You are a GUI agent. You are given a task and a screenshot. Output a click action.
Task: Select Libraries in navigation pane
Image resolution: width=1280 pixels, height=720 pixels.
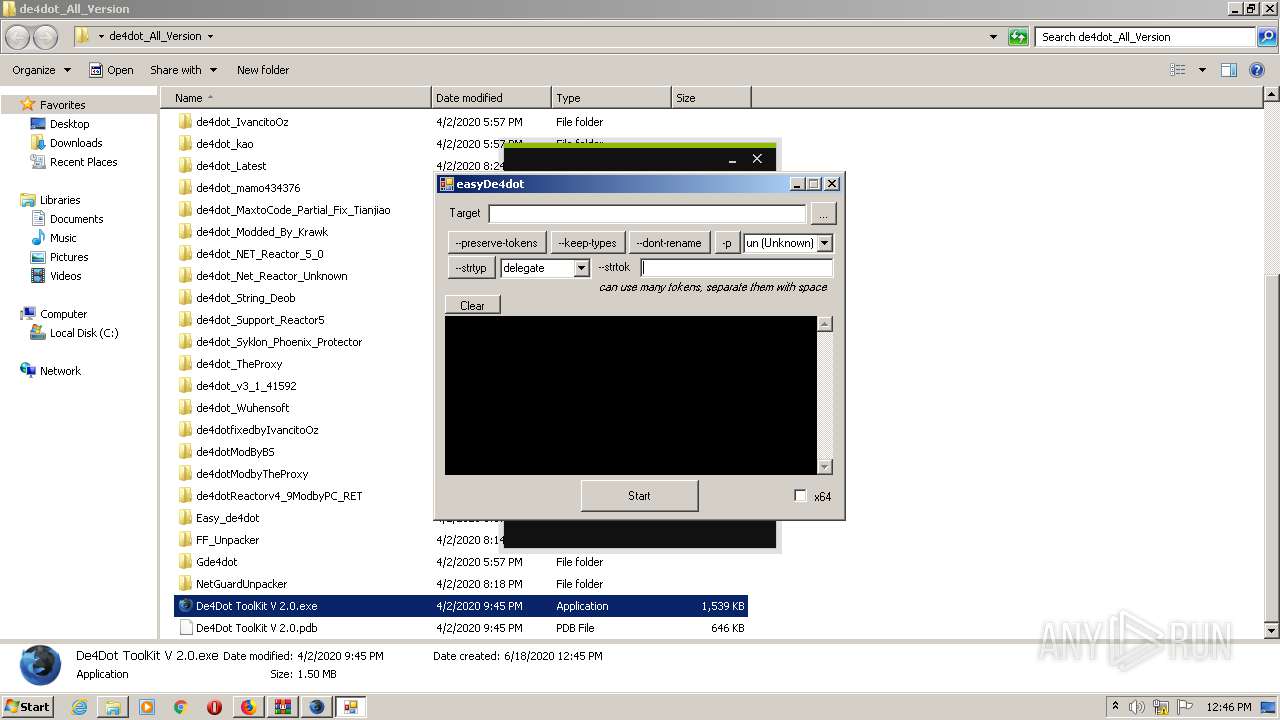(60, 200)
